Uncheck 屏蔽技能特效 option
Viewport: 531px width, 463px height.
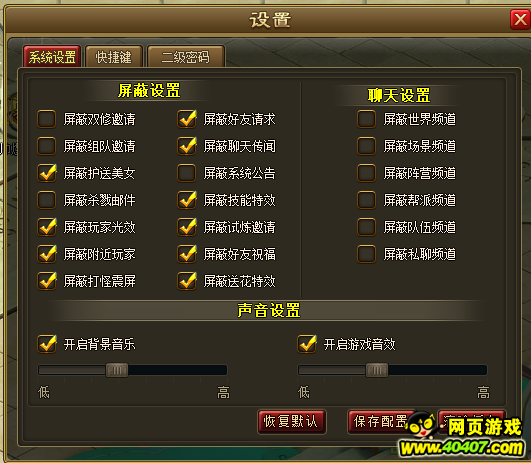point(187,200)
